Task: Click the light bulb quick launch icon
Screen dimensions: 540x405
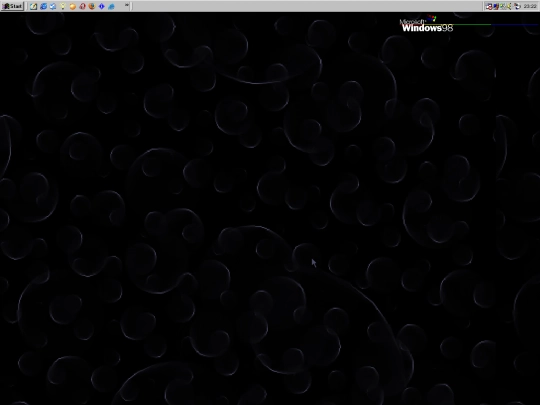Action: coord(63,6)
